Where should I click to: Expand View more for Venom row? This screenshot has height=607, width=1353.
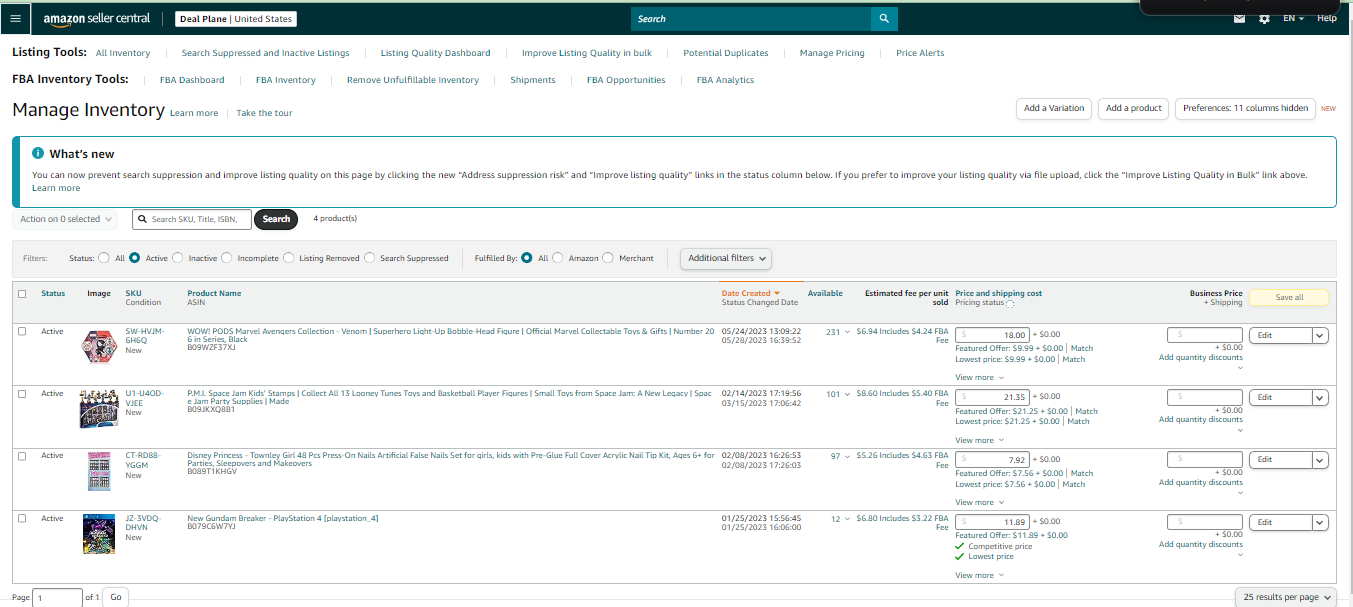(979, 377)
